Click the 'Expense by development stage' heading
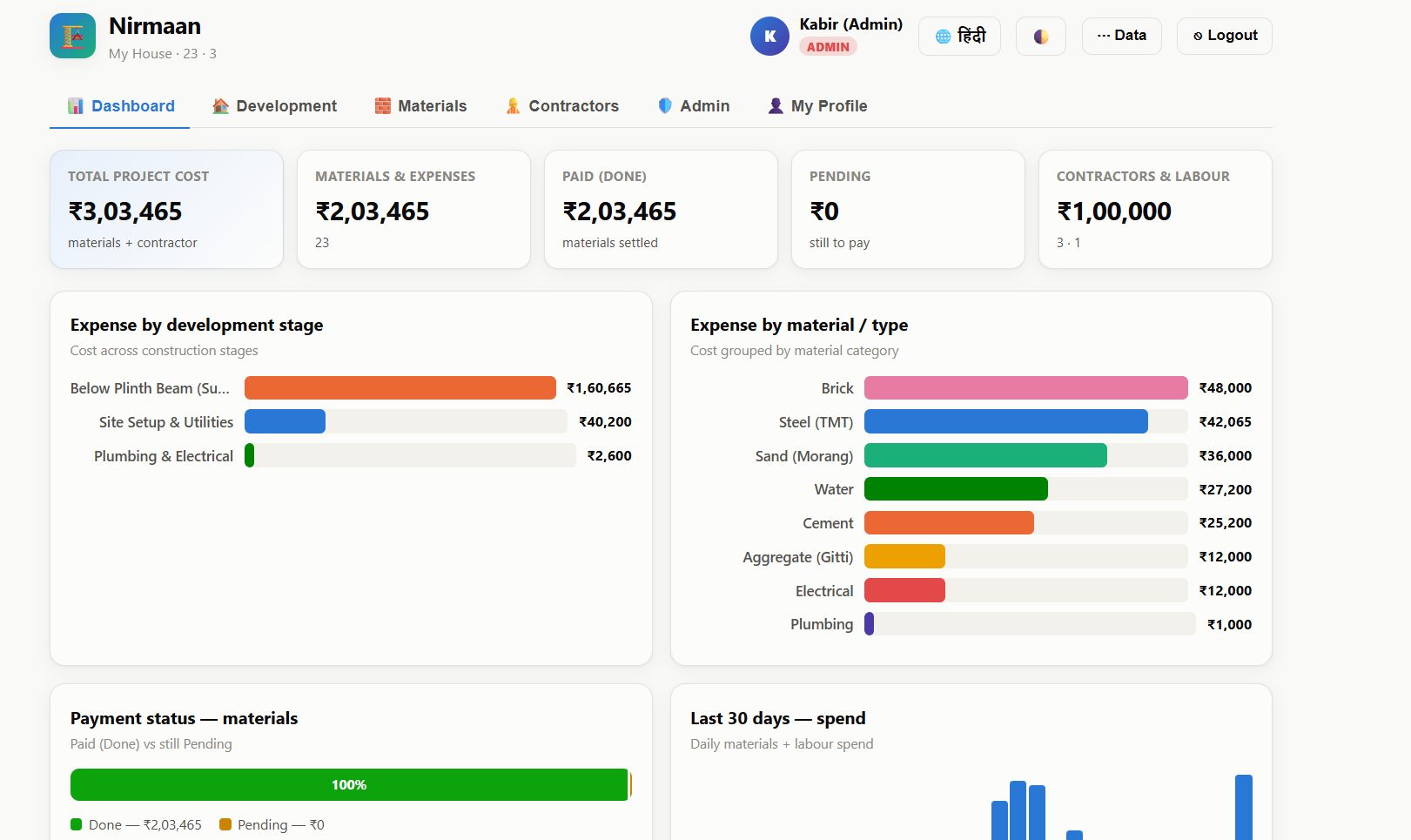The width and height of the screenshot is (1411, 840). pyautogui.click(x=197, y=325)
